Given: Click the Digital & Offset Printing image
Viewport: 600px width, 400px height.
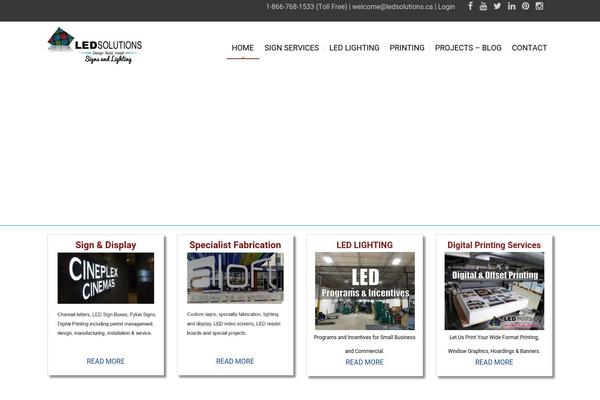Looking at the screenshot, I should pyautogui.click(x=494, y=291).
